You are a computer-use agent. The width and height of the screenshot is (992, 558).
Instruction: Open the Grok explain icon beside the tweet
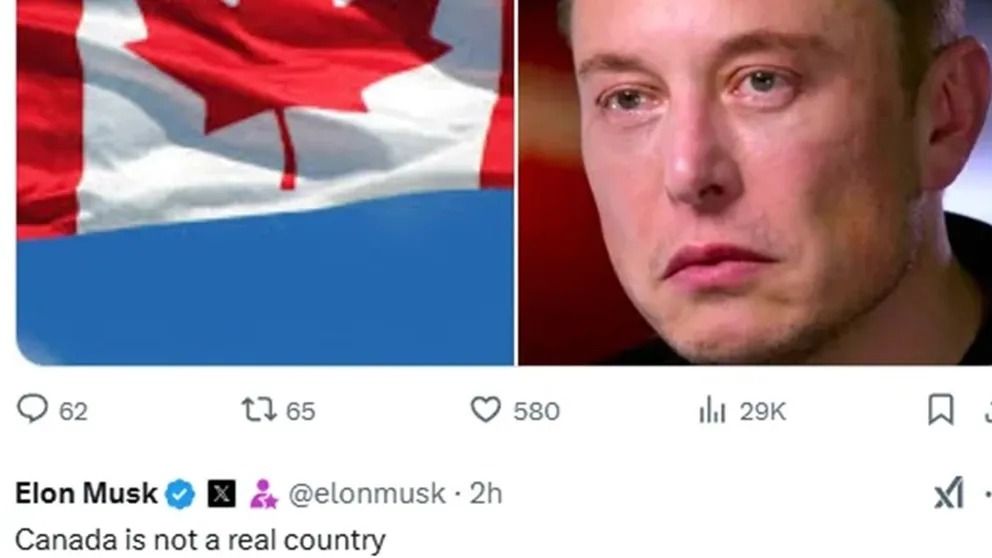[949, 493]
